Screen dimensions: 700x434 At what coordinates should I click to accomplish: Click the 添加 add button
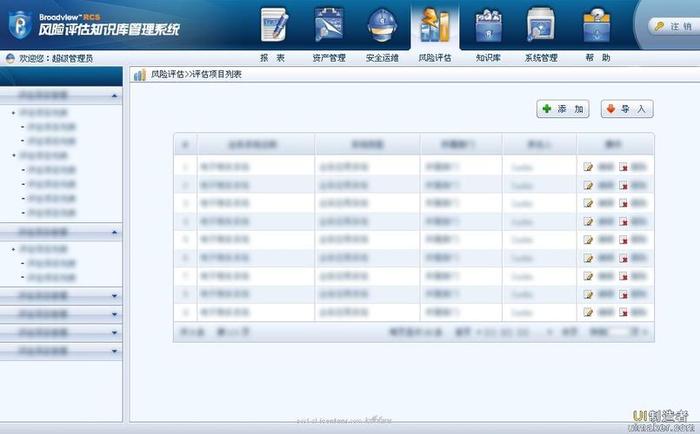click(x=563, y=109)
